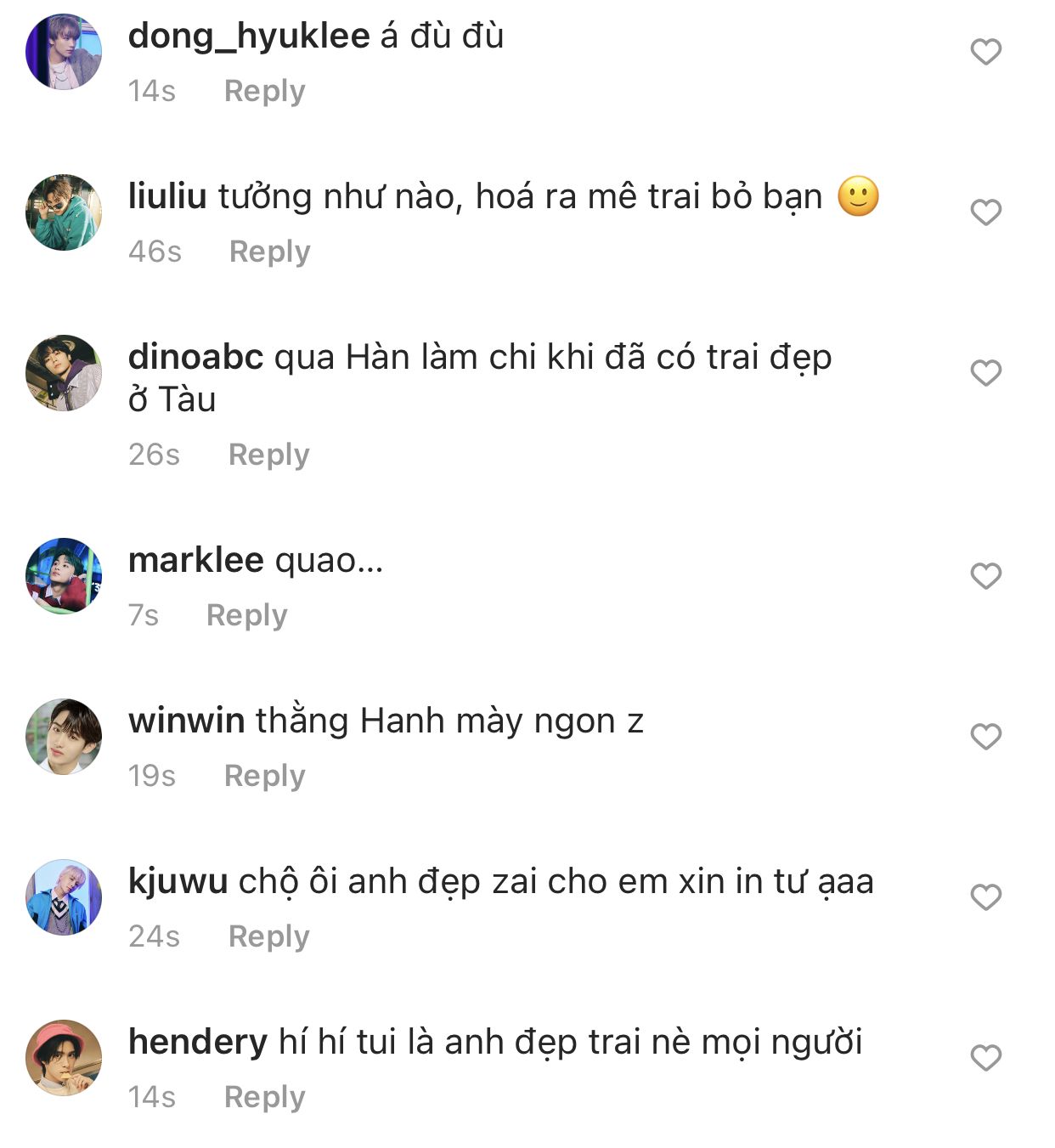Reply to liuliu's comment
The width and height of the screenshot is (1055, 1148).
(269, 252)
